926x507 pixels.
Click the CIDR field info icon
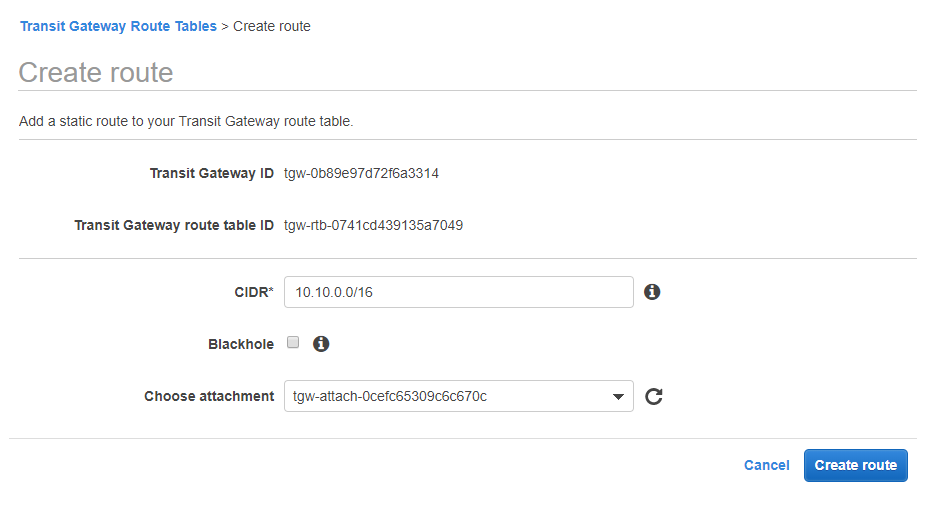652,292
